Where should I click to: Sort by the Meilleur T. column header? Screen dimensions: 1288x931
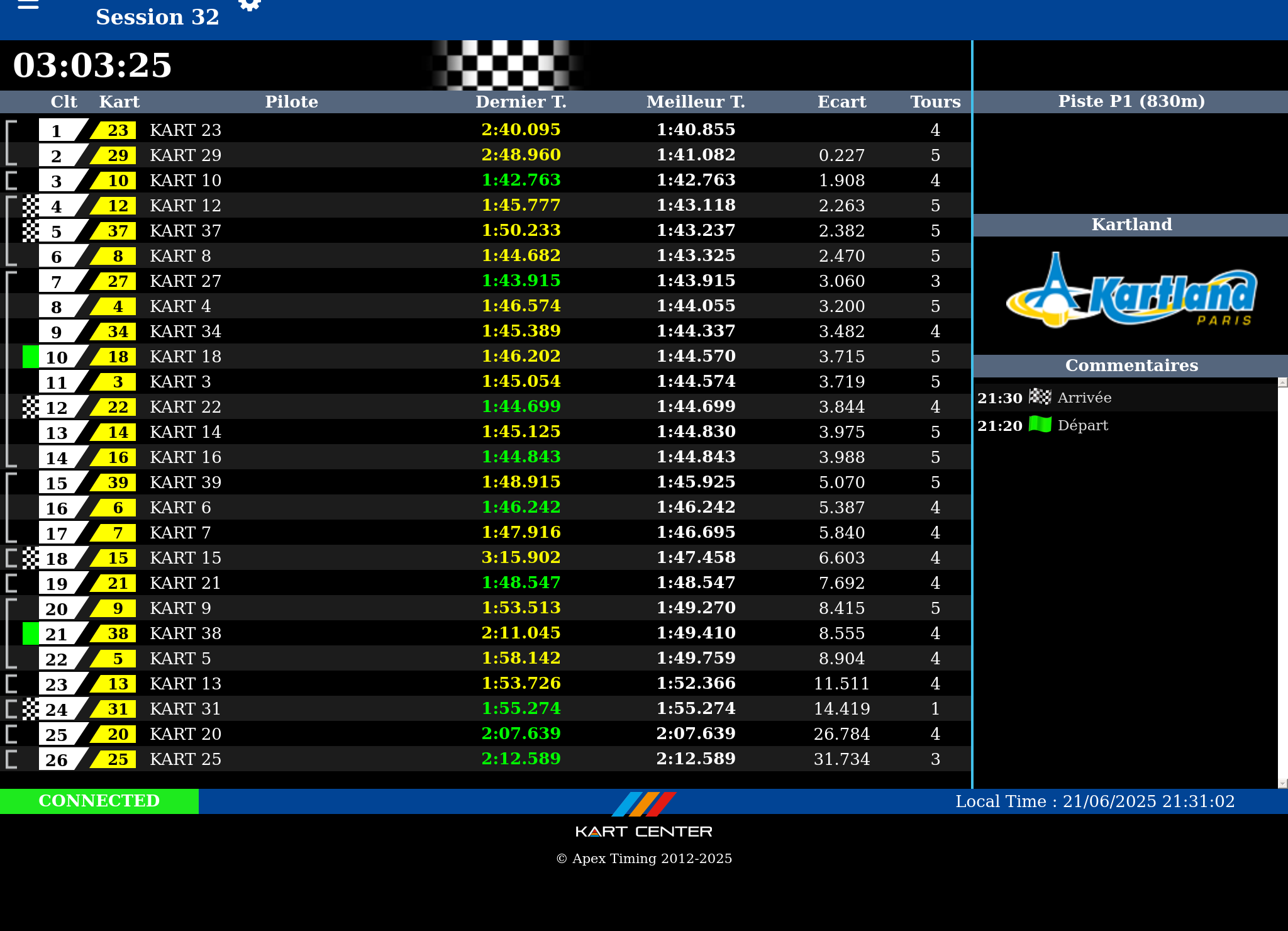[x=696, y=102]
